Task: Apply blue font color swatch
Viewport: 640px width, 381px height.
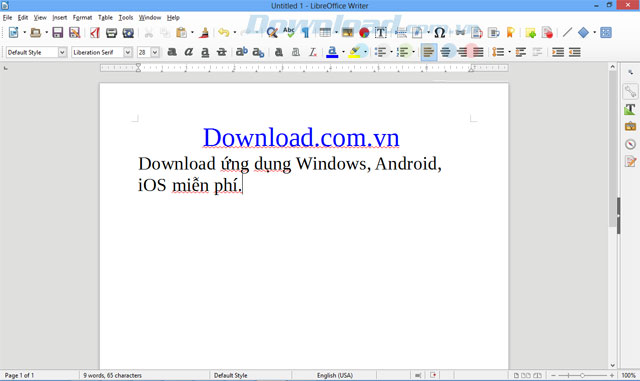Action: coord(332,52)
